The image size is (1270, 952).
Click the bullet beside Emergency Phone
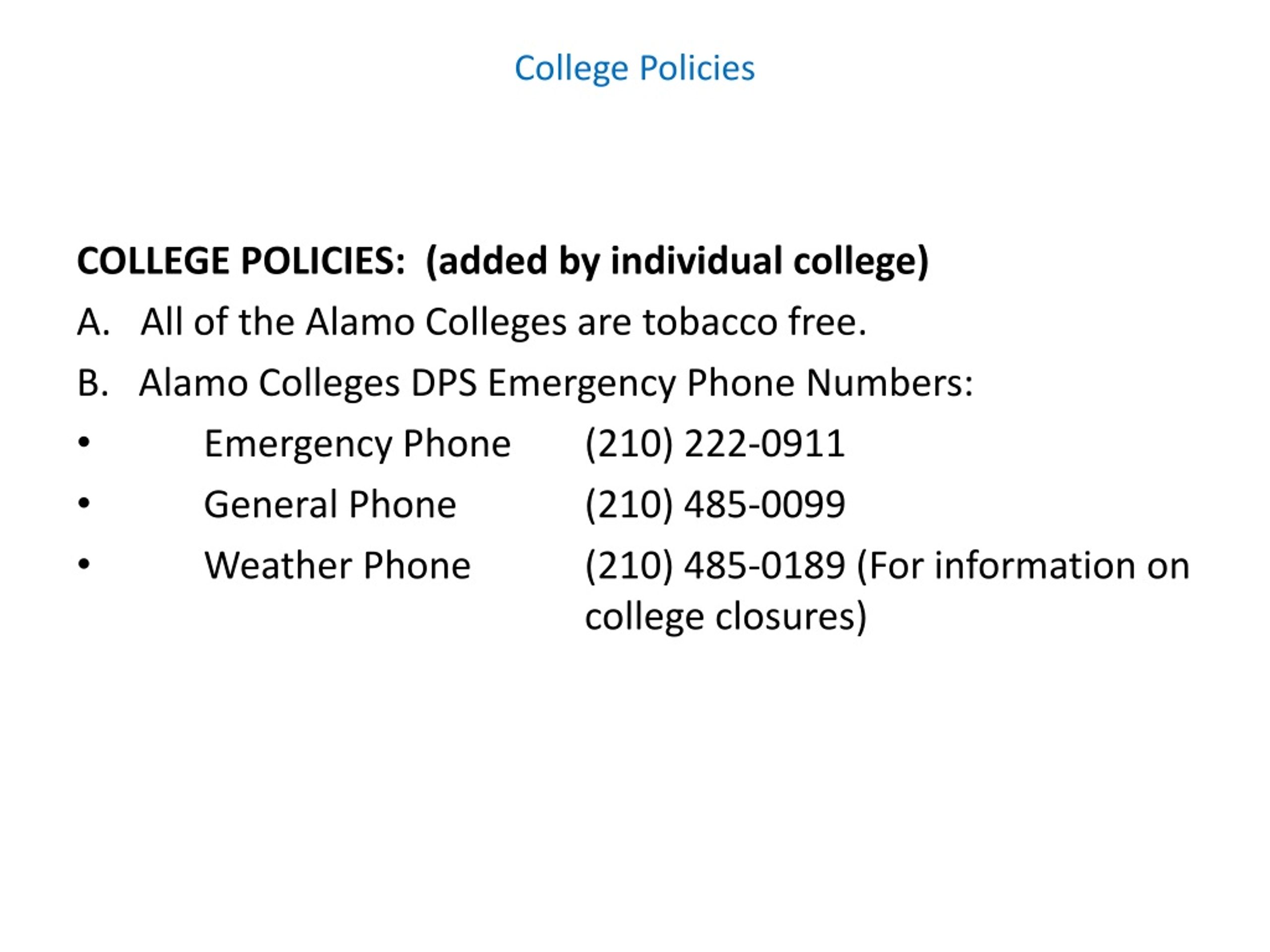[x=84, y=442]
